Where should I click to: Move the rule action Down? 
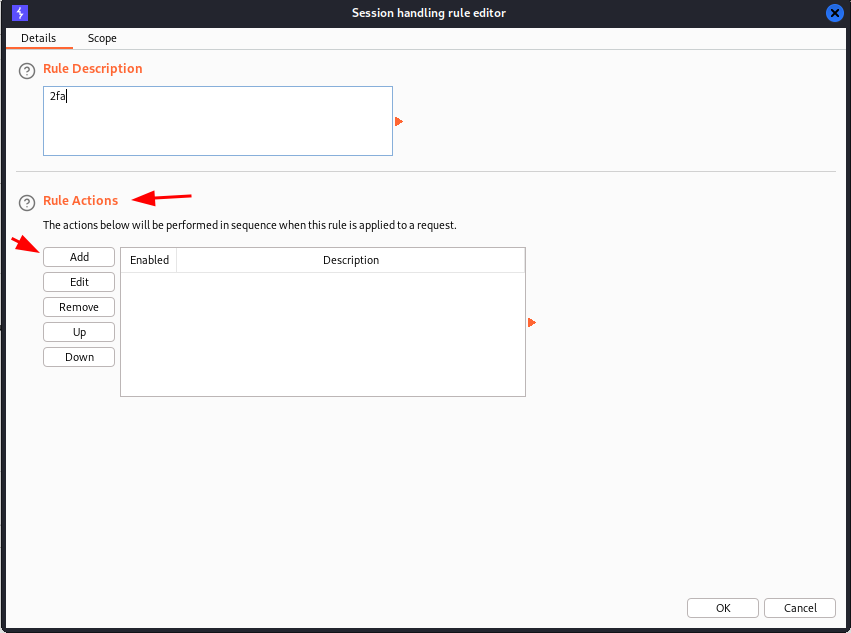tap(79, 357)
